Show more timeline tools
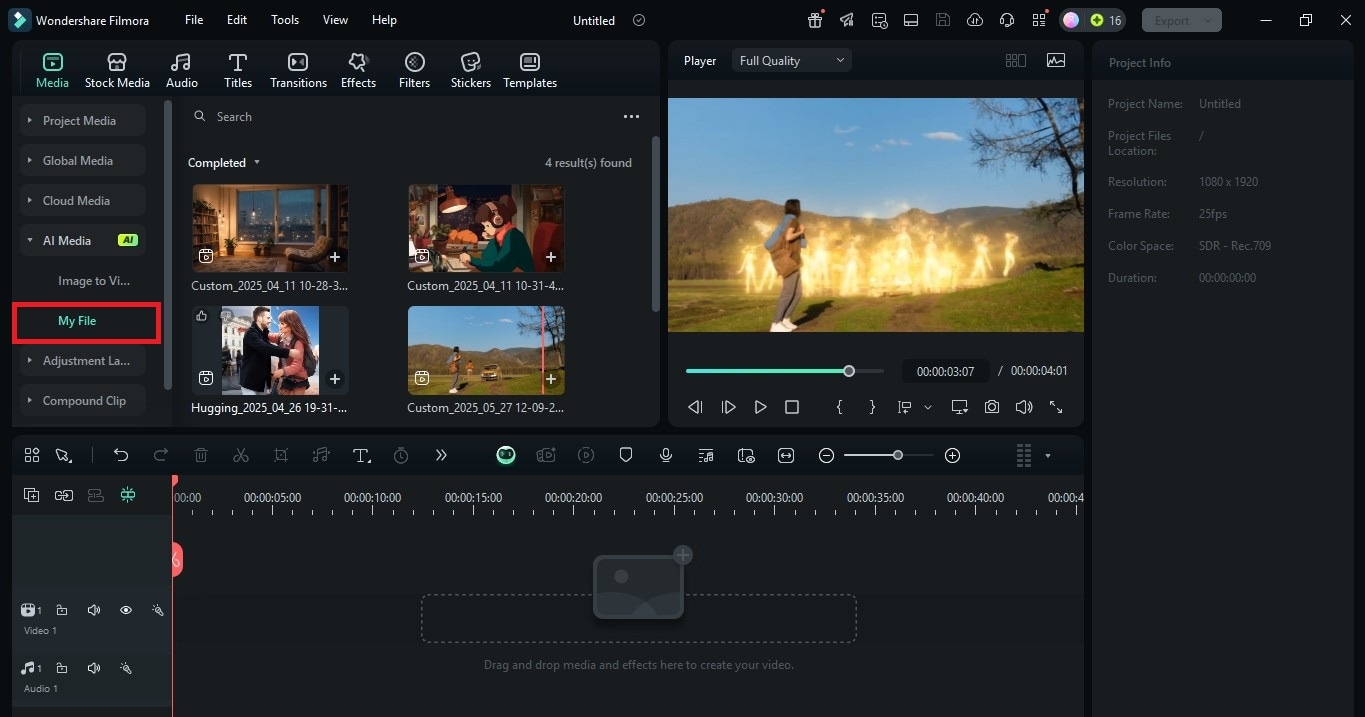 tap(441, 455)
